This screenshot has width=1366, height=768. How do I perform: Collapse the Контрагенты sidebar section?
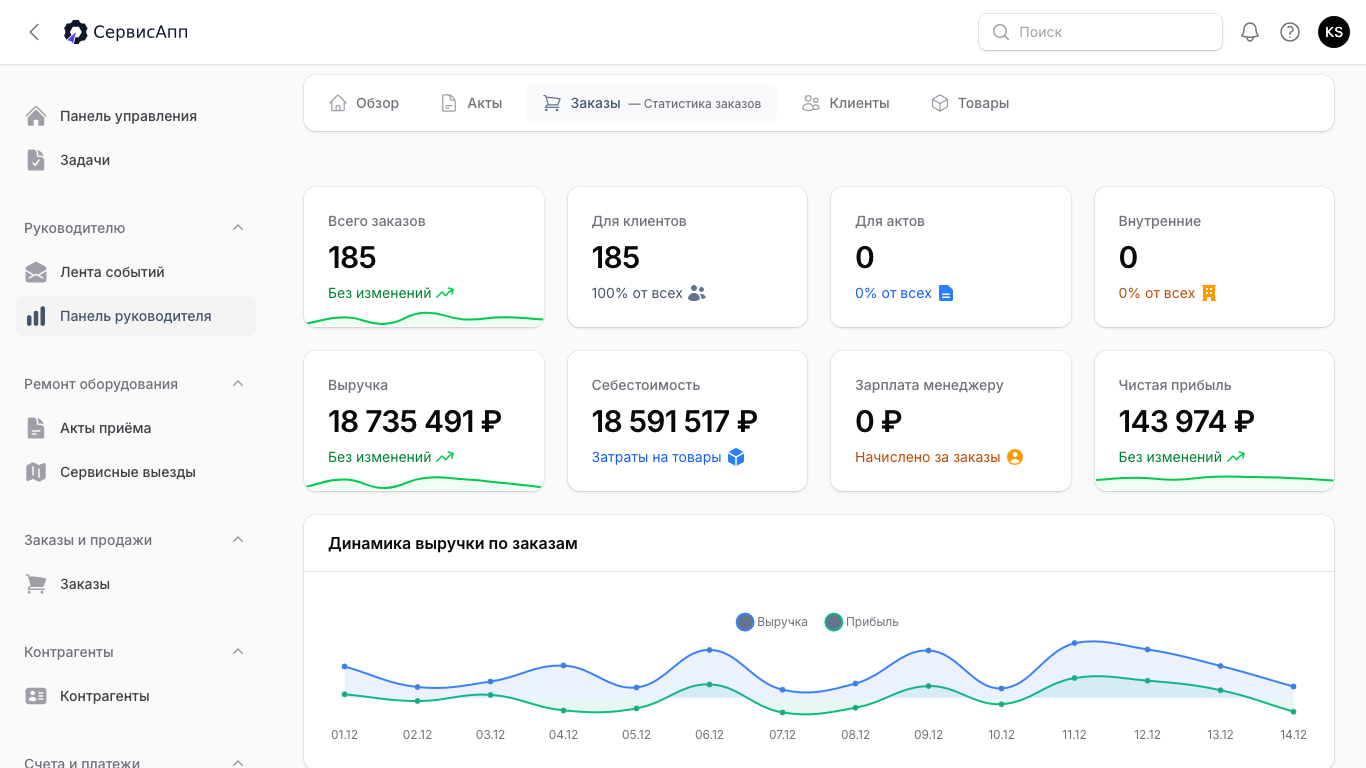pos(238,652)
